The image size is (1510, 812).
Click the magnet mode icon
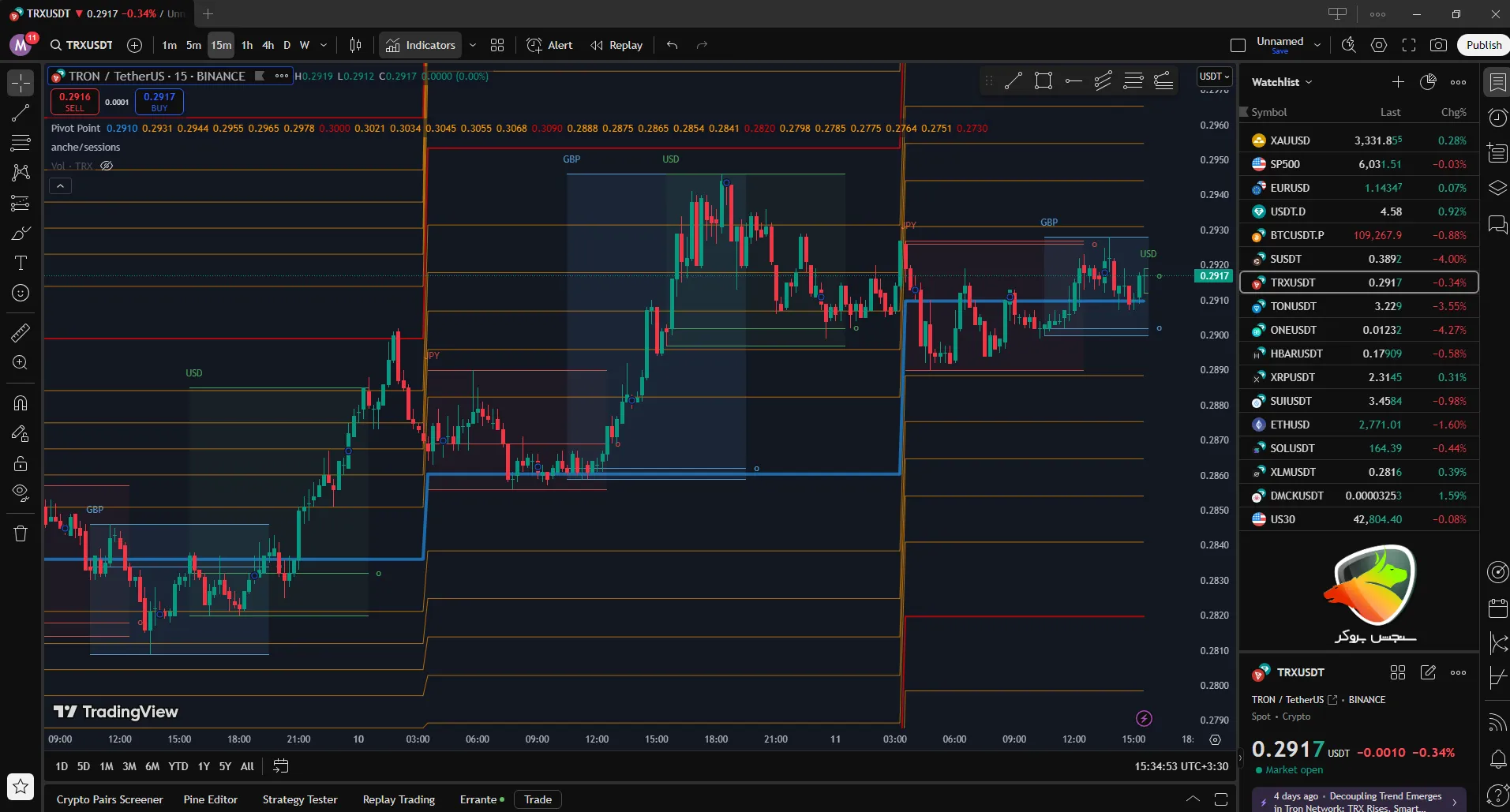point(21,403)
